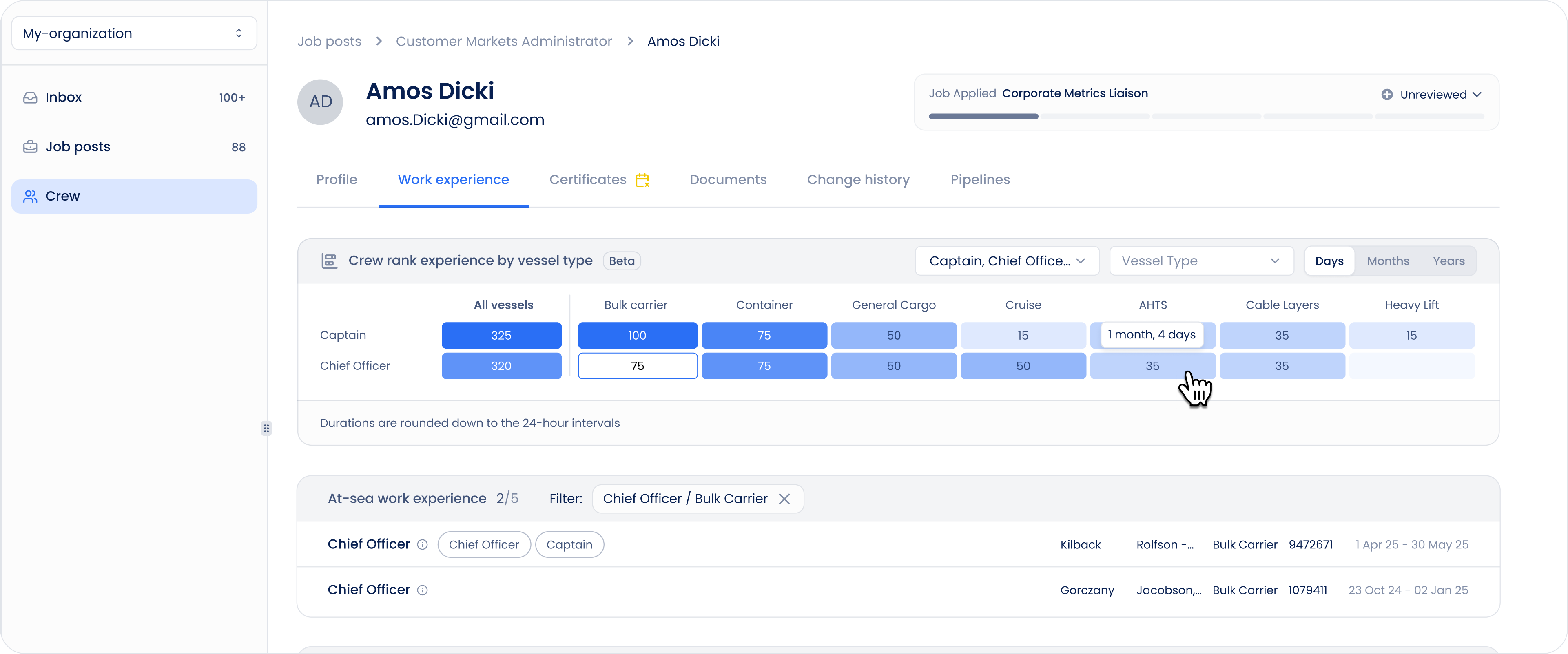The width and height of the screenshot is (1568, 654).
Task: Remove the Chief Officer / Bulk Carrier filter
Action: click(784, 499)
